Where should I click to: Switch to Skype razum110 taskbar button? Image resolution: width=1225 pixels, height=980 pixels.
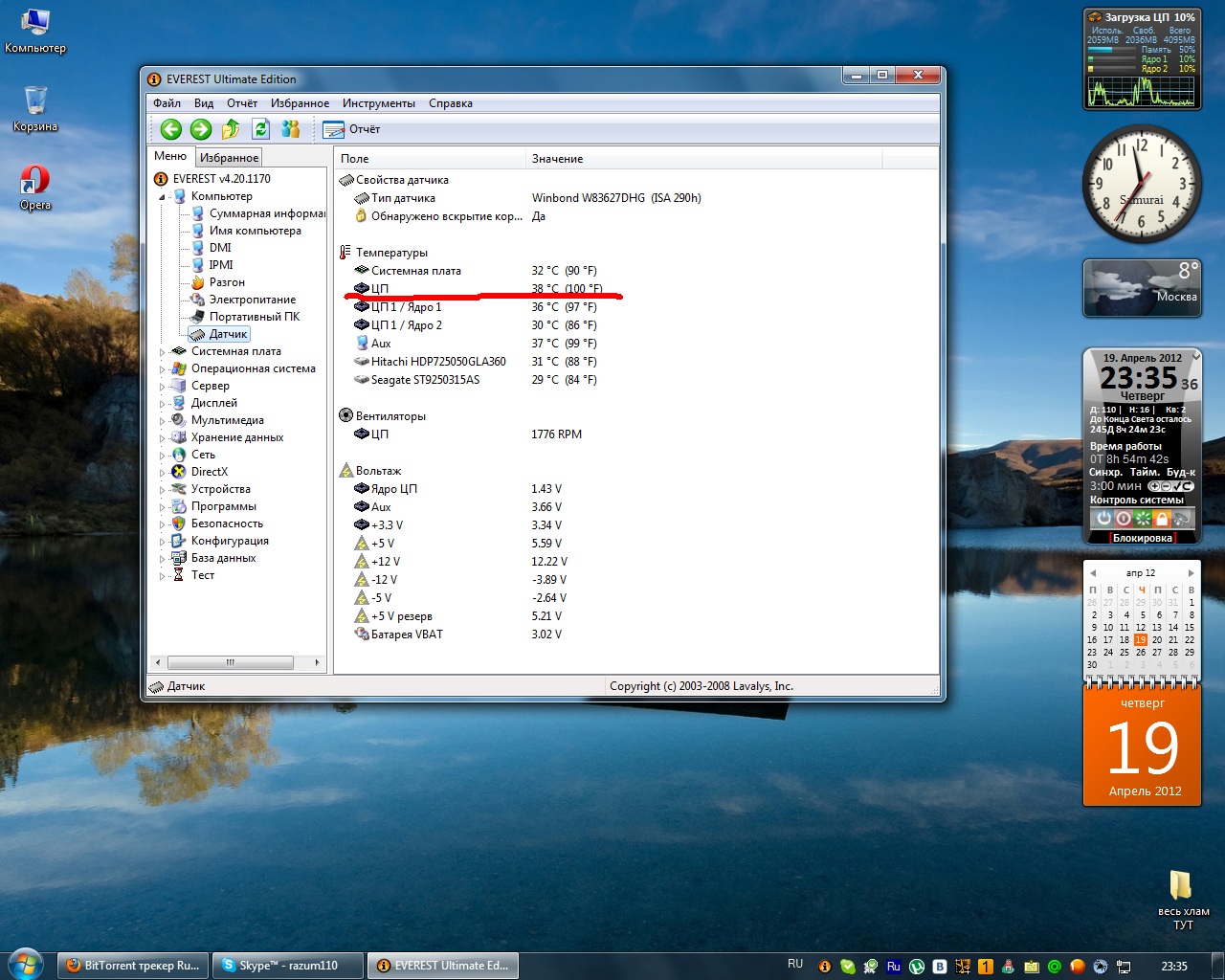click(x=288, y=966)
